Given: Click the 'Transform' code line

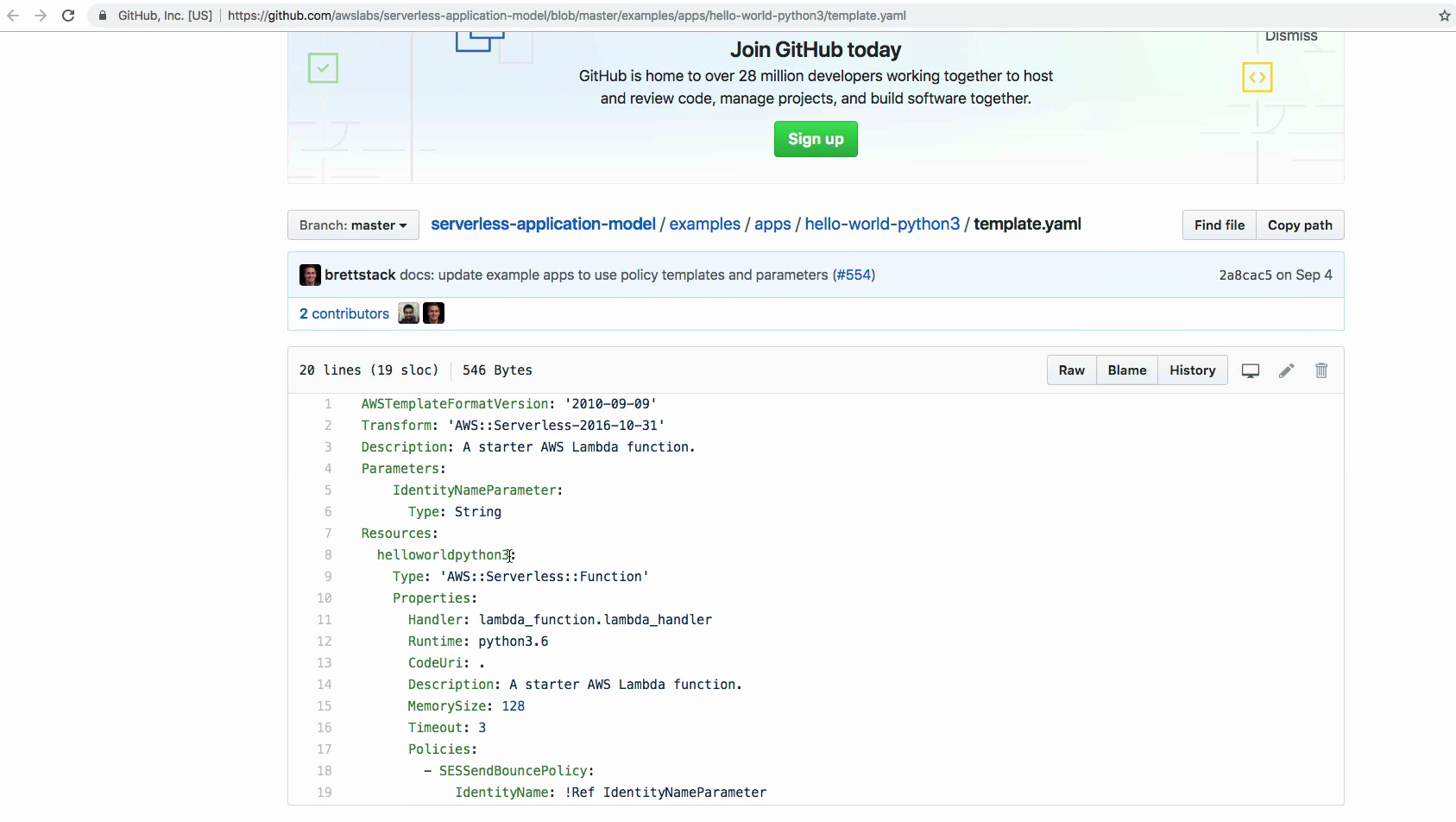Looking at the screenshot, I should pos(513,426).
